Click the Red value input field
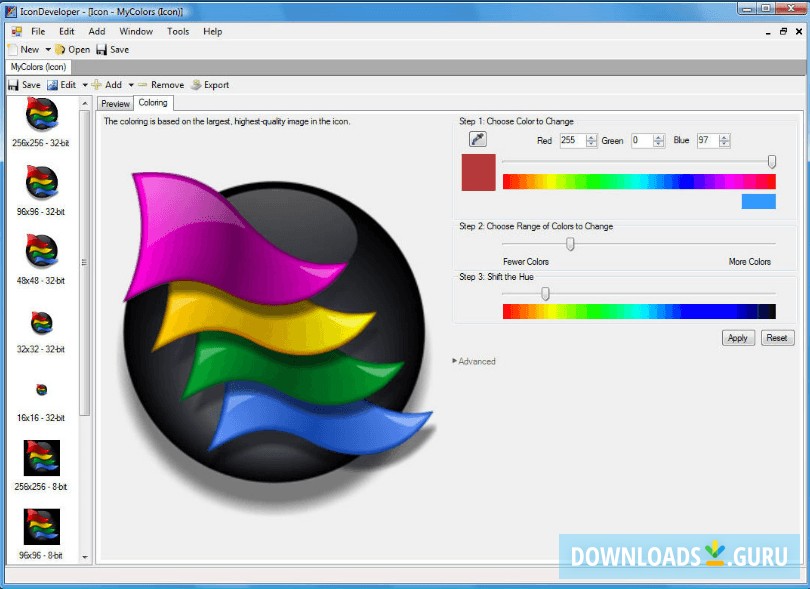 coord(573,140)
